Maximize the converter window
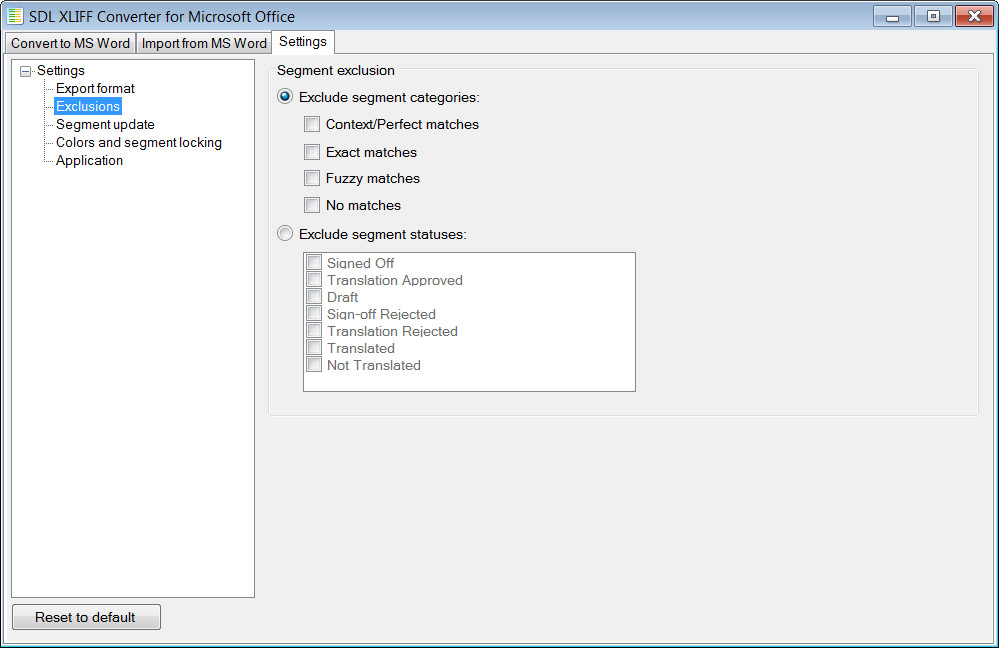 933,16
